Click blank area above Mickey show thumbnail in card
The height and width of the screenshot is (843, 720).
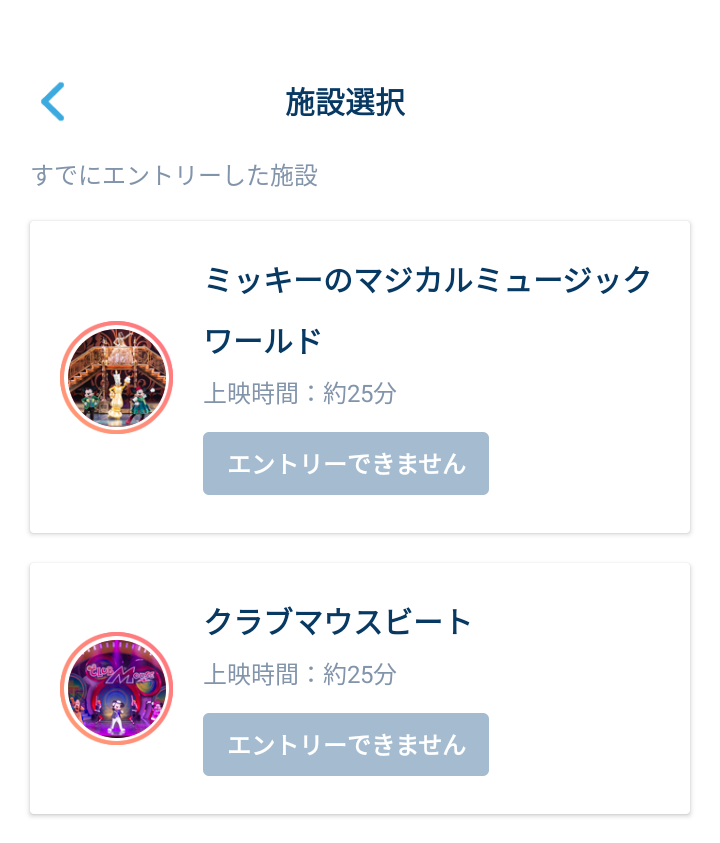[117, 270]
